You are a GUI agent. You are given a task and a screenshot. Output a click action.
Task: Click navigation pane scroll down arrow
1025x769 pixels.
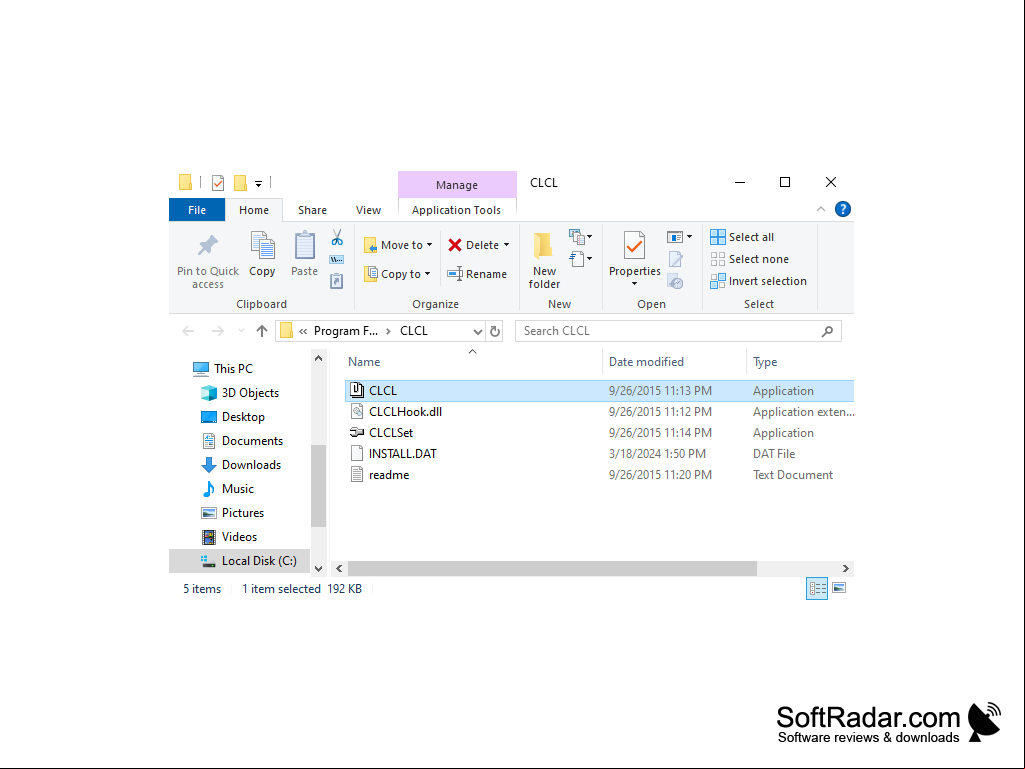318,568
